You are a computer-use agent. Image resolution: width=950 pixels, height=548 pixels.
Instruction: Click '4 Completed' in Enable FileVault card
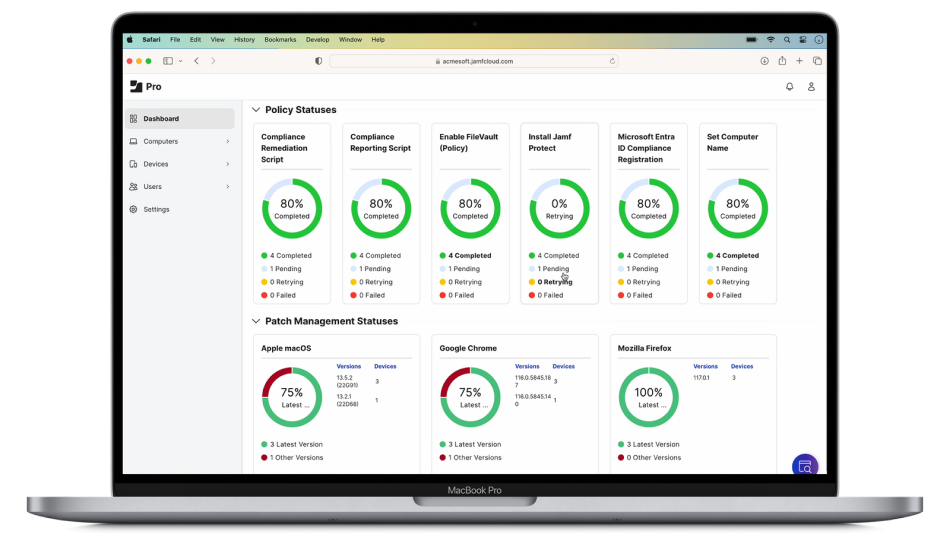click(465, 256)
